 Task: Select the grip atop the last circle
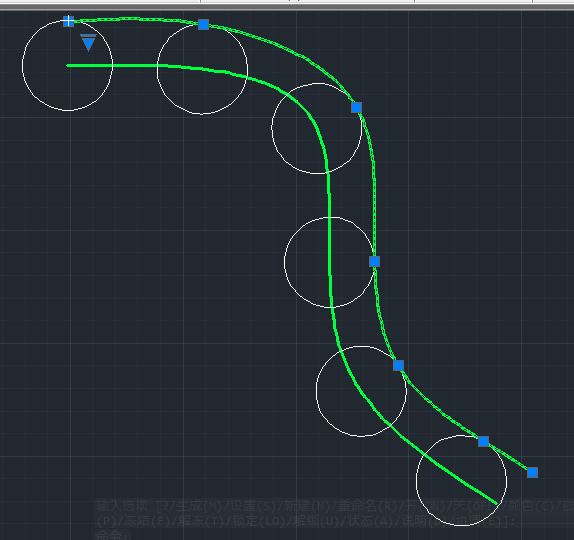tap(484, 442)
